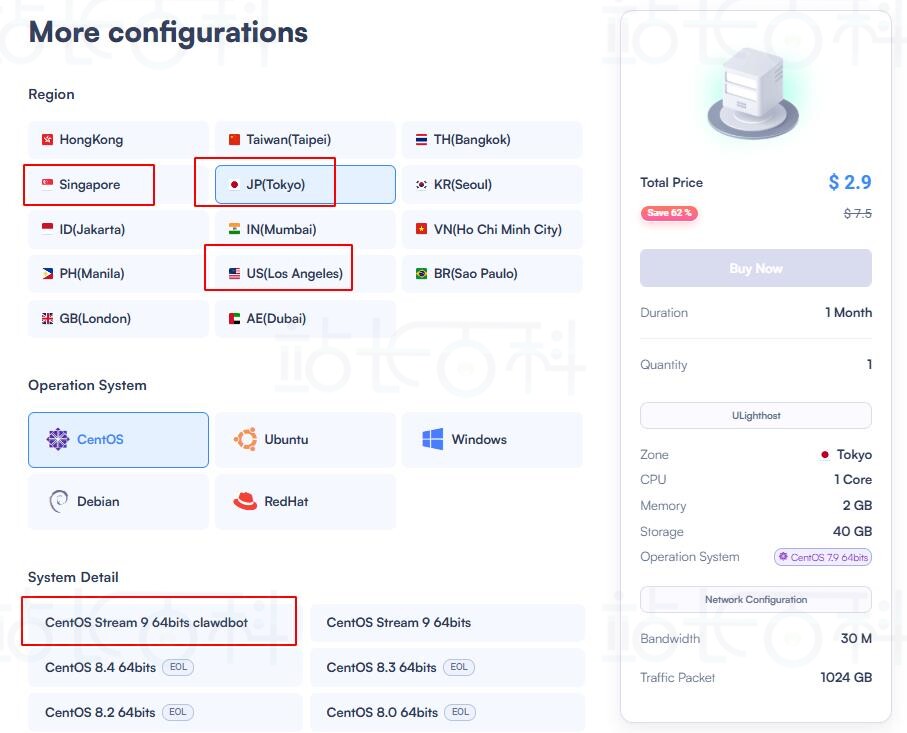This screenshot has height=733, width=907.
Task: Select CentOS 8.4 64bits version
Action: click(165, 668)
